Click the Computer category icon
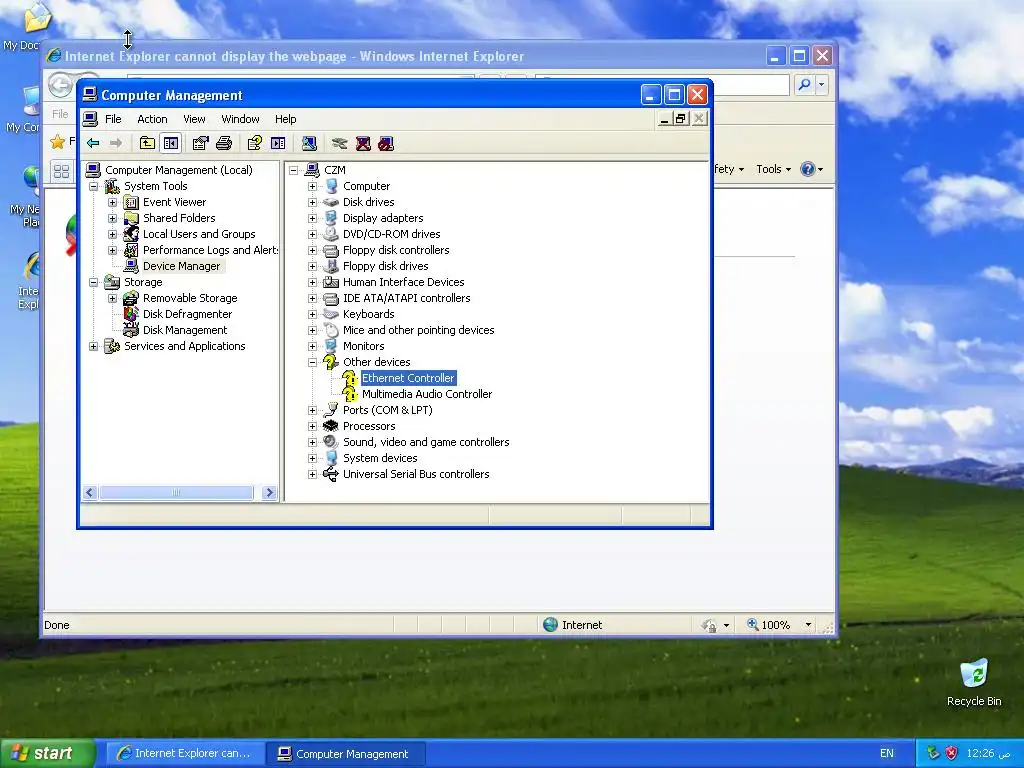Viewport: 1024px width, 768px height. click(x=331, y=186)
